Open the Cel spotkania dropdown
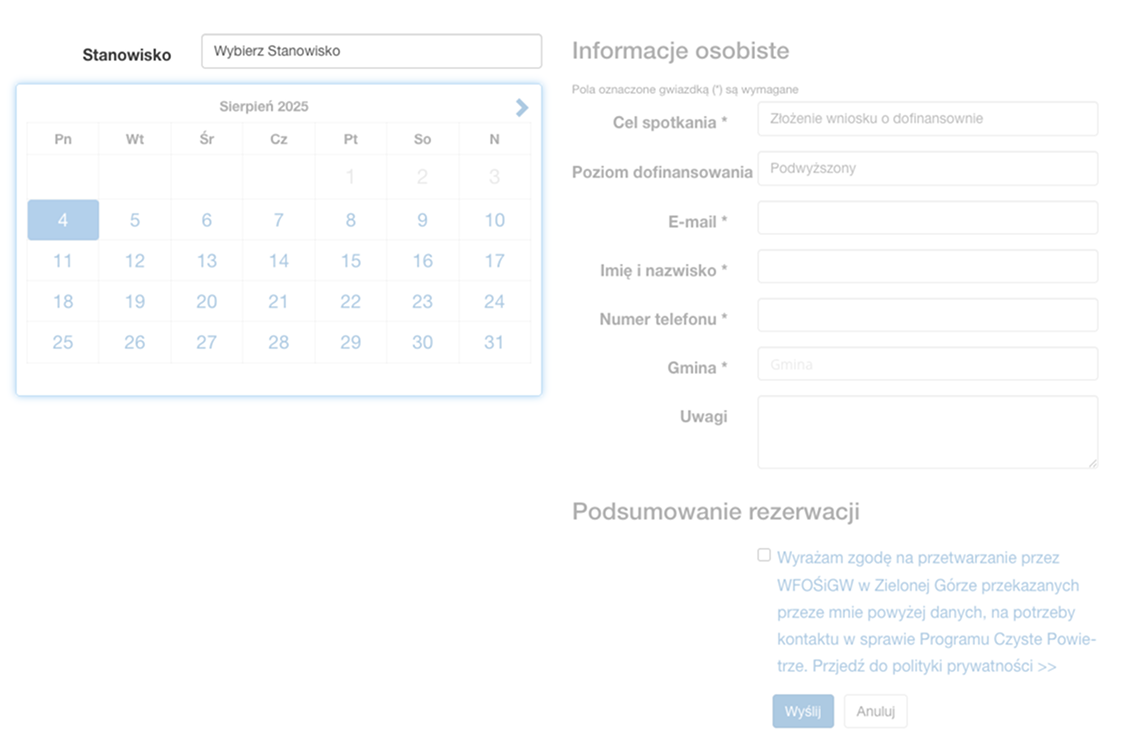This screenshot has width=1127, height=742. tap(927, 119)
